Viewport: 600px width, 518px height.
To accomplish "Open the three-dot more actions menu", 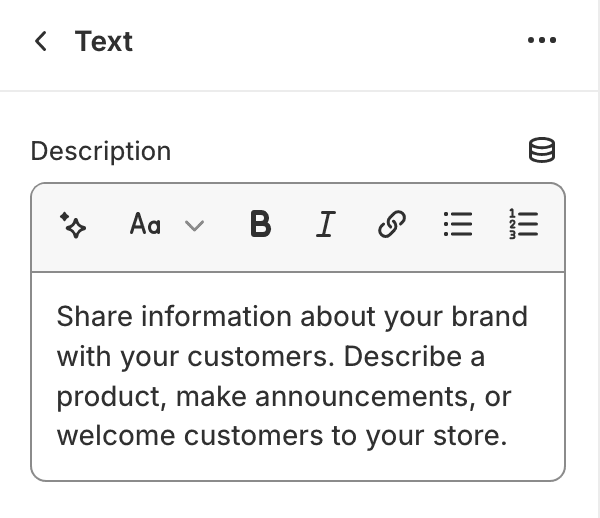I will coord(541,40).
